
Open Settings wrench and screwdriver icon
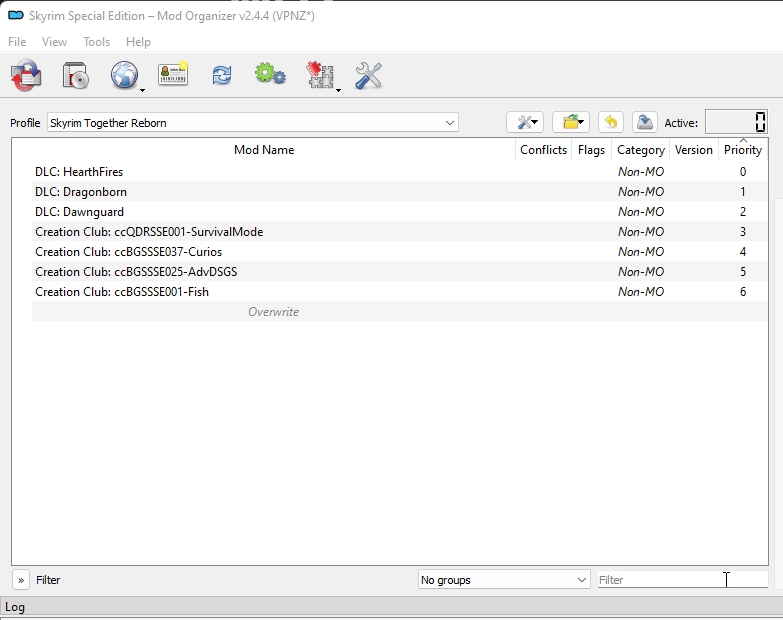point(369,76)
